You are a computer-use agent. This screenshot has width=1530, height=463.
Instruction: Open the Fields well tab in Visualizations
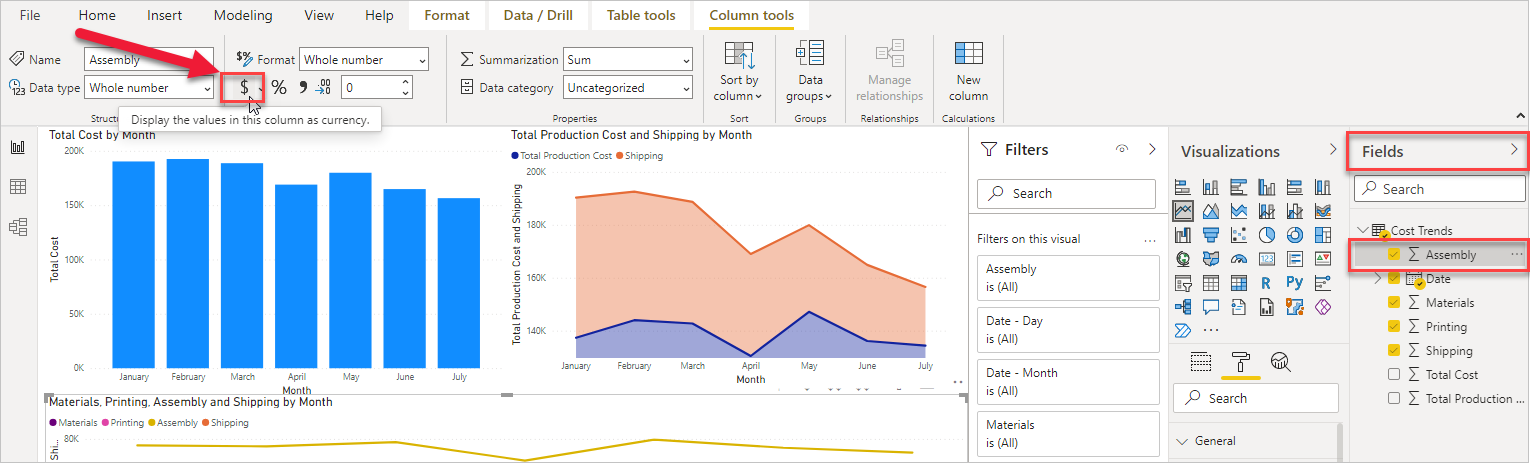(x=1201, y=362)
